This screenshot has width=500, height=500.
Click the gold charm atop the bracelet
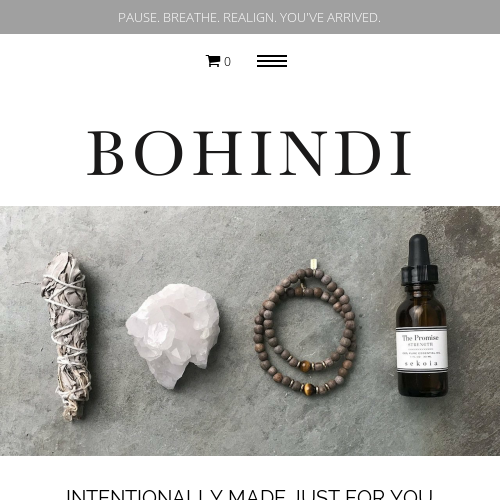point(313,264)
